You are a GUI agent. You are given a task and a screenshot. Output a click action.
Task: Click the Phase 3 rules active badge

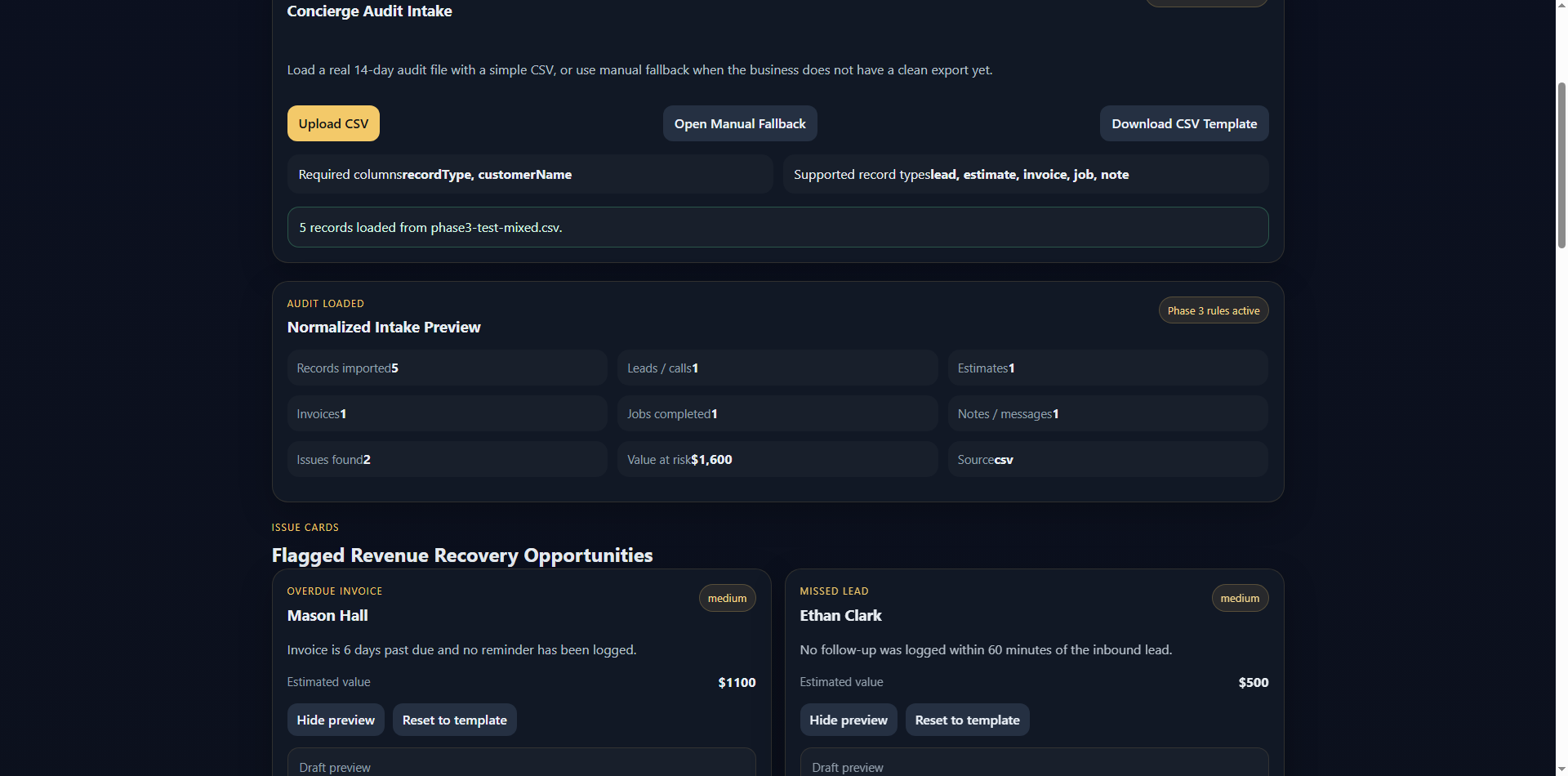click(x=1213, y=310)
